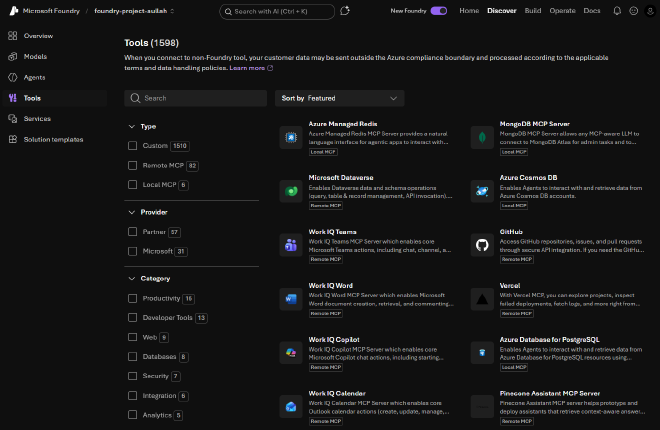
Task: Check the Developer Tools category filter
Action: click(133, 317)
